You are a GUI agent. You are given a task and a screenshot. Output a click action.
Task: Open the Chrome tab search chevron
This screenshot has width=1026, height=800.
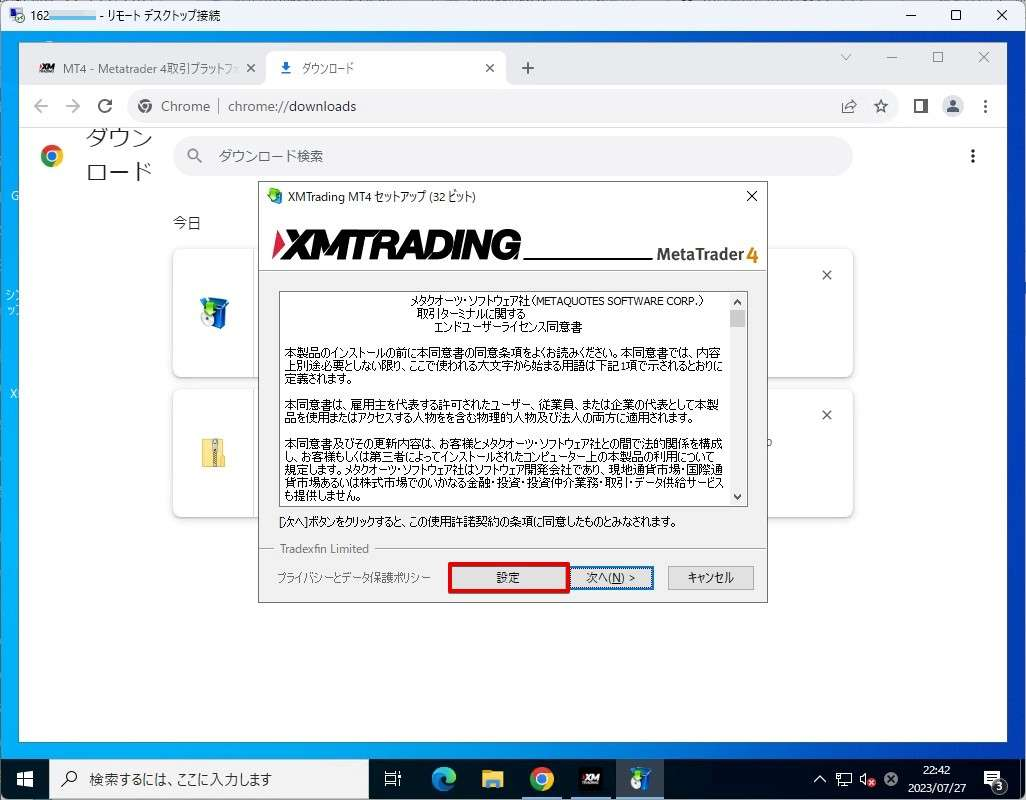tap(846, 58)
